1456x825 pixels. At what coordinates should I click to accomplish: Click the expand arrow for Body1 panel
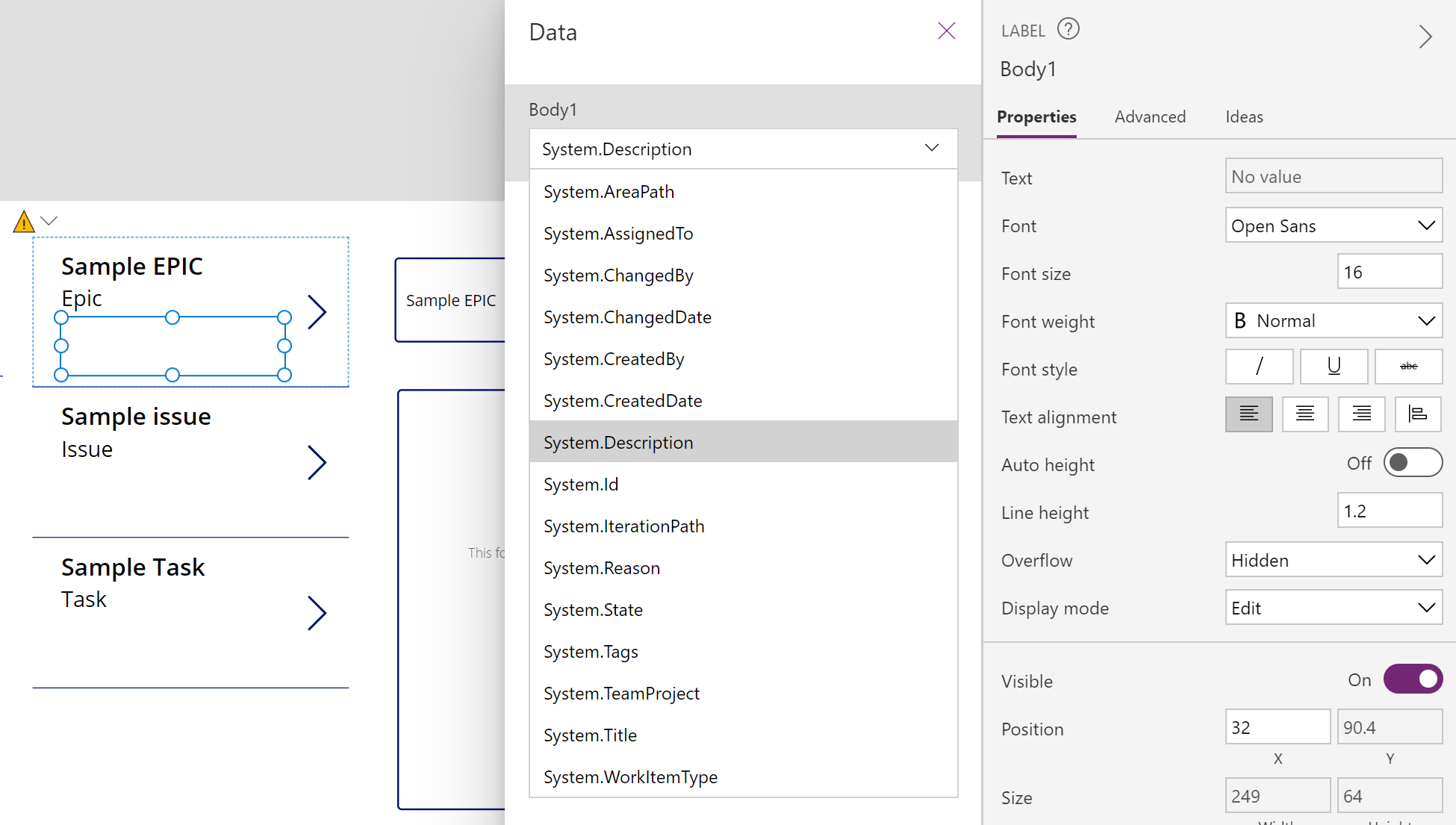coord(1424,37)
